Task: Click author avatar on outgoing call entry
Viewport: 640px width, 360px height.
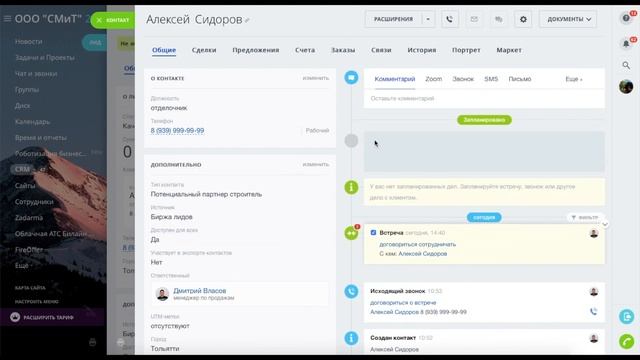Action: pos(594,291)
